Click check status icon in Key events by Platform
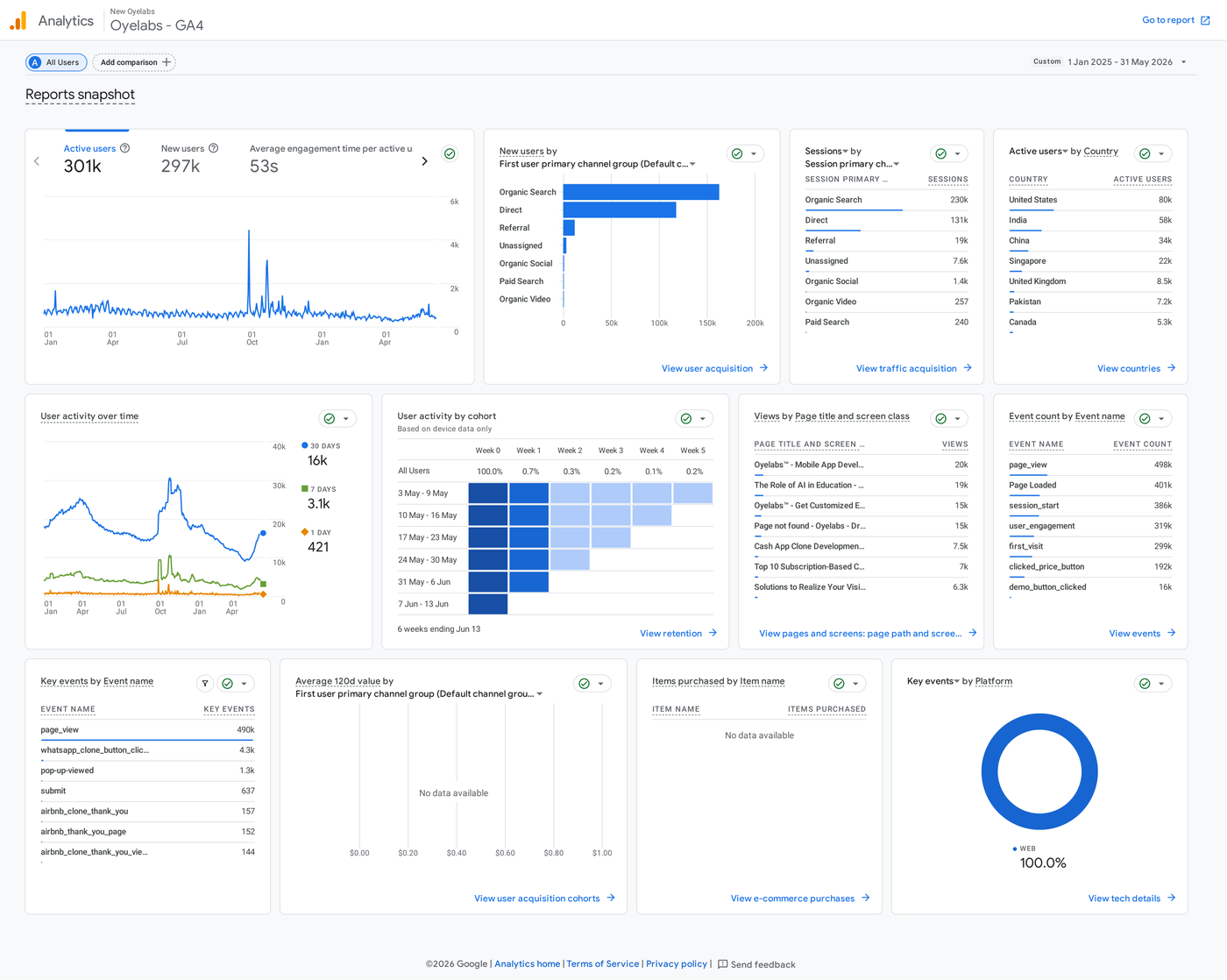Viewport: 1227px width, 980px height. coord(1145,683)
